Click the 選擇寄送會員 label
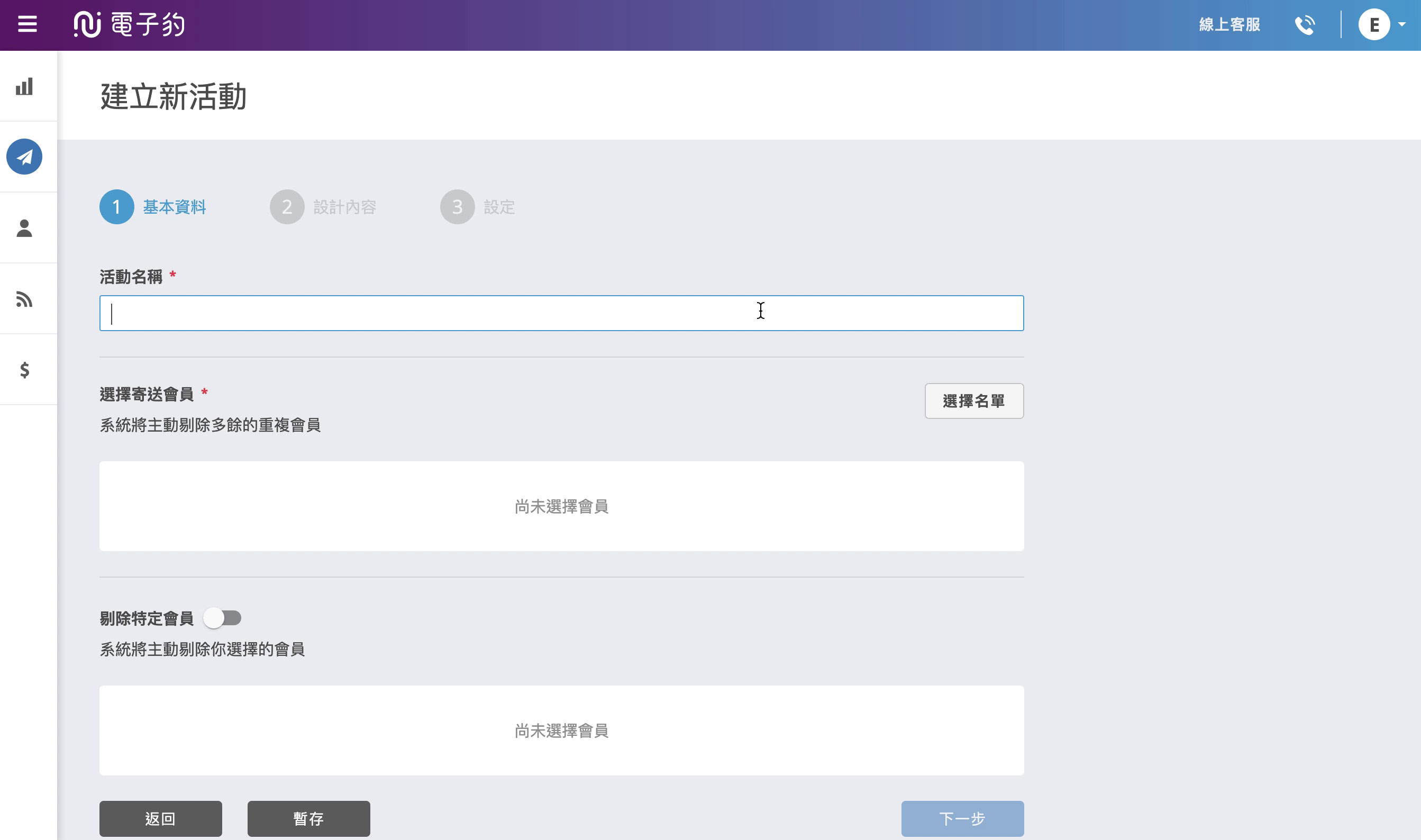This screenshot has width=1421, height=840. pyautogui.click(x=147, y=395)
